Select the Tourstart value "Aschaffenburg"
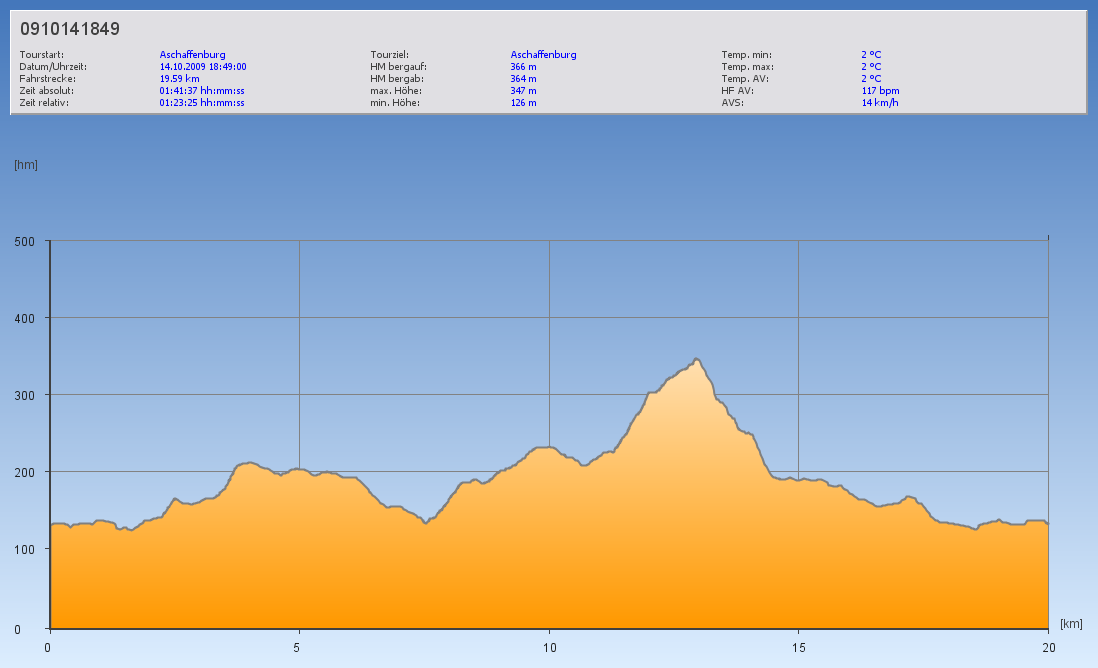The width and height of the screenshot is (1098, 668). tap(192, 55)
